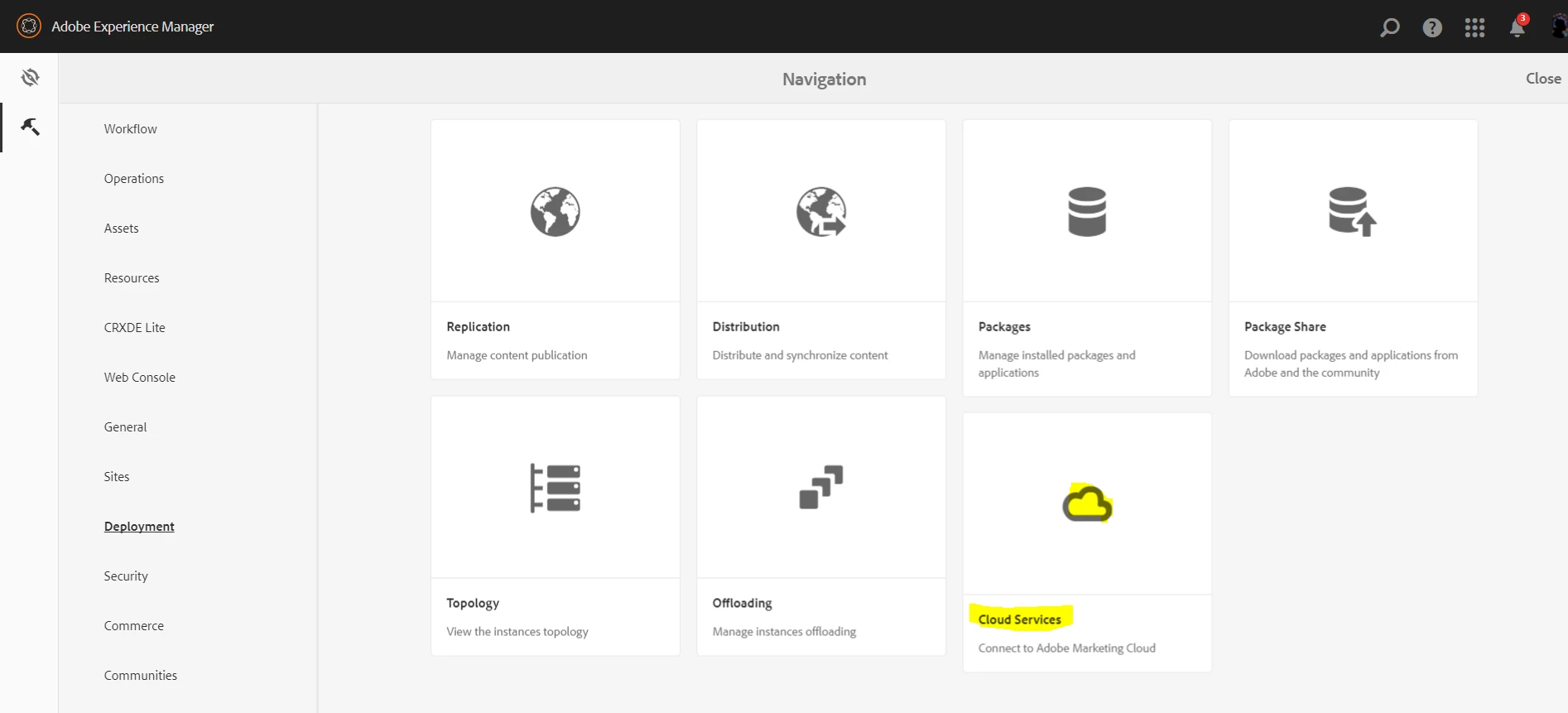Select the Deployment menu item

(x=139, y=526)
